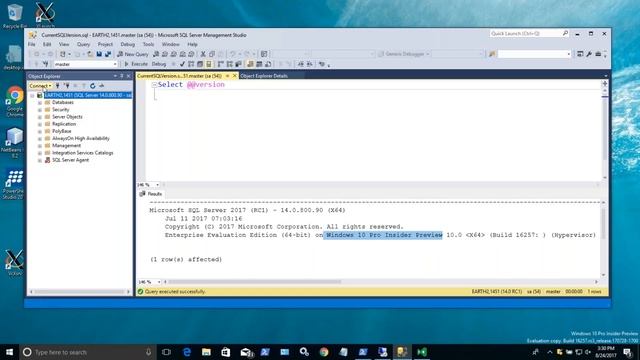Close the Object Explorer panel
Screen dimensions: 640x360
pos(129,76)
